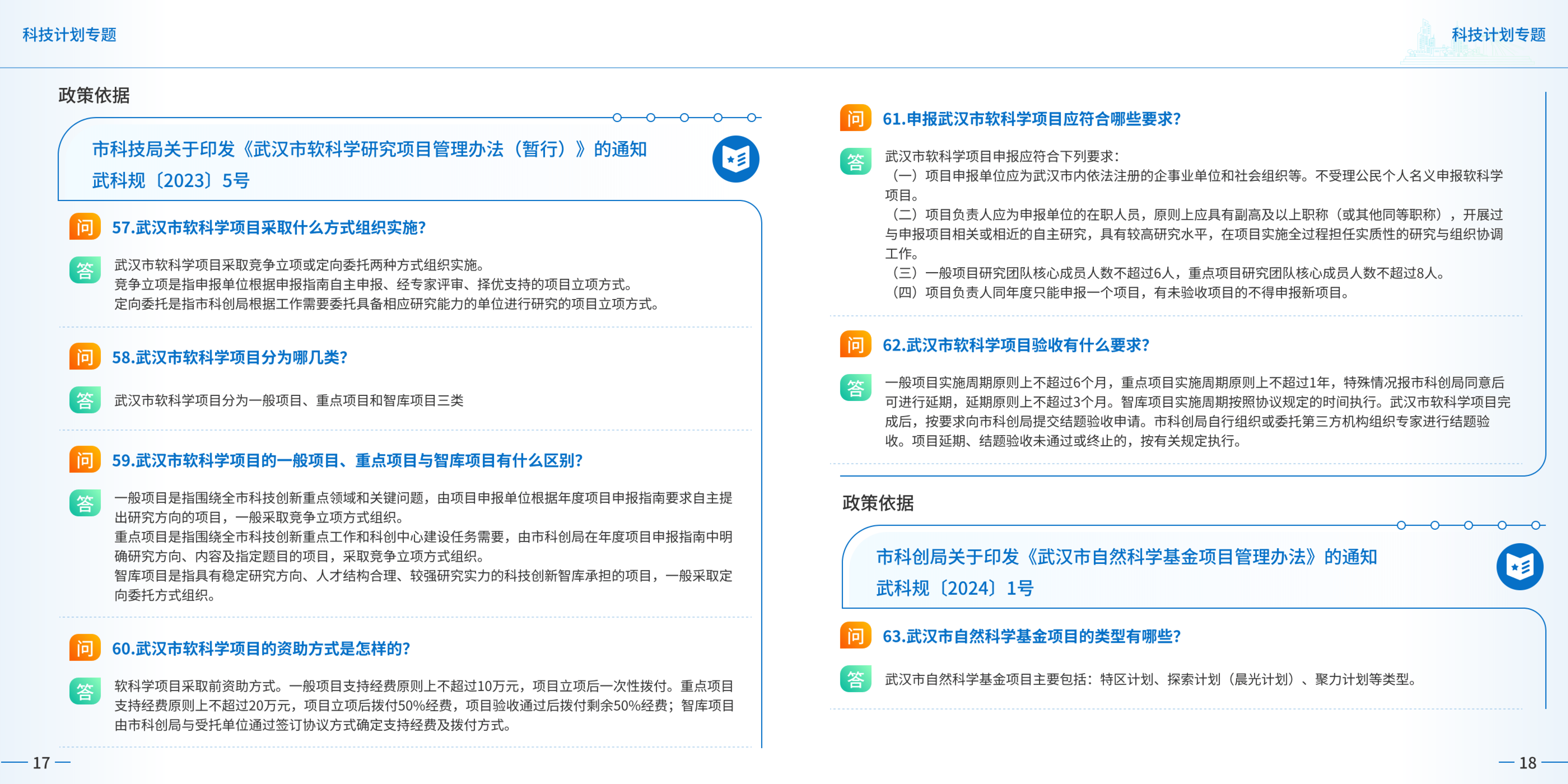The width and height of the screenshot is (1568, 784).
Task: Click the blue book icon beside 武科规〔2024〕1号
Action: [x=1519, y=567]
